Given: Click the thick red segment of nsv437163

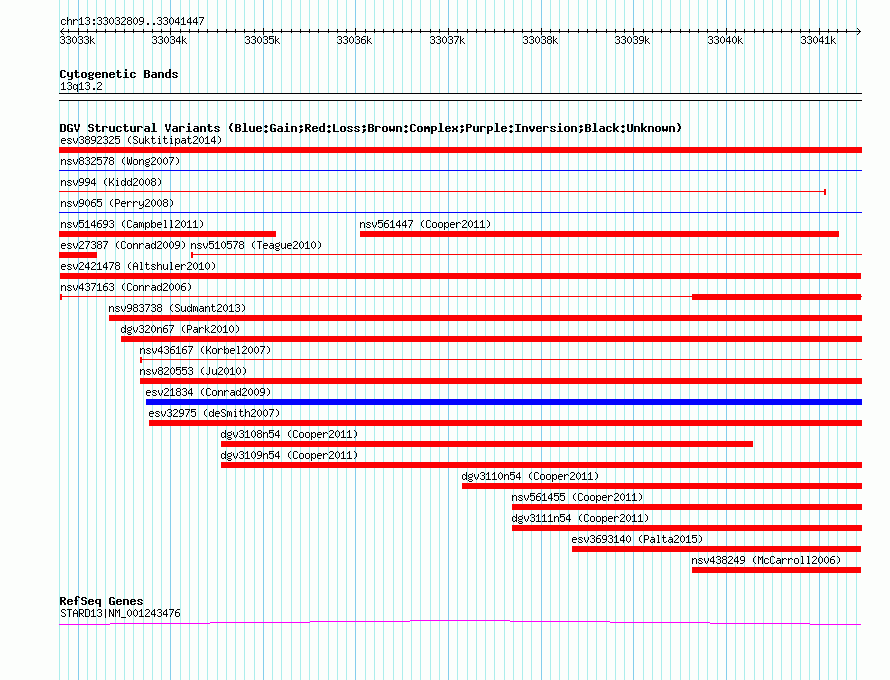Looking at the screenshot, I should click(776, 297).
